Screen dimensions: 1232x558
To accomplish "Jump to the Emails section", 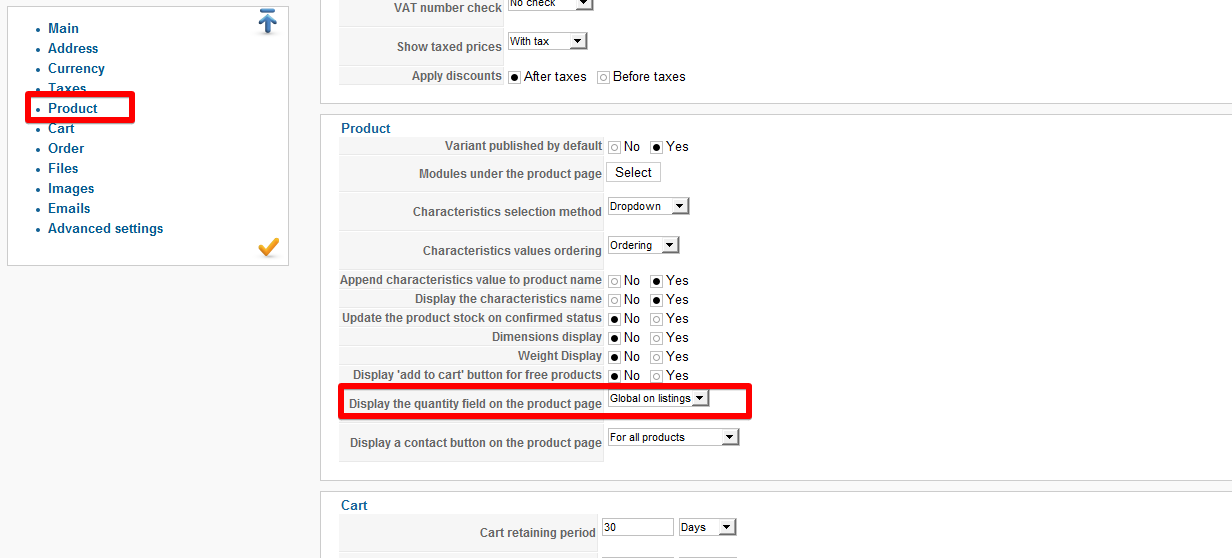I will [69, 208].
